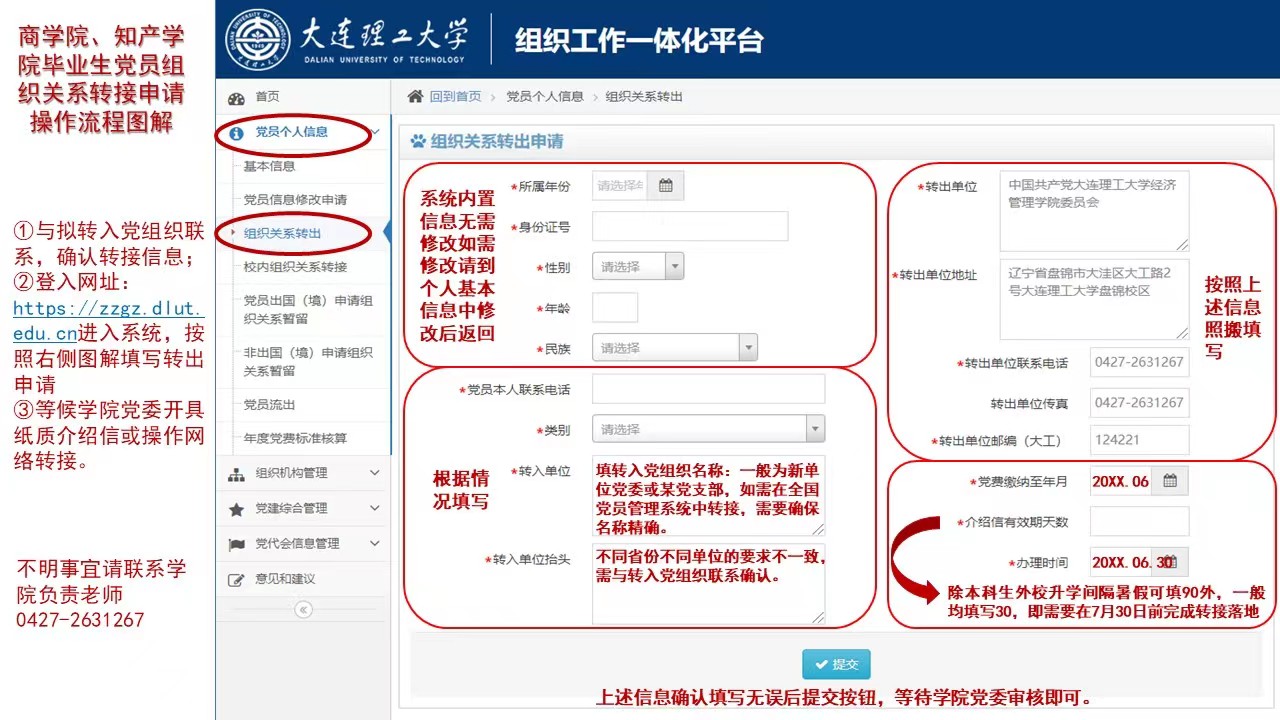Click 回到首页 breadcrumb link
Screen dimensions: 1280x720
coord(455,96)
